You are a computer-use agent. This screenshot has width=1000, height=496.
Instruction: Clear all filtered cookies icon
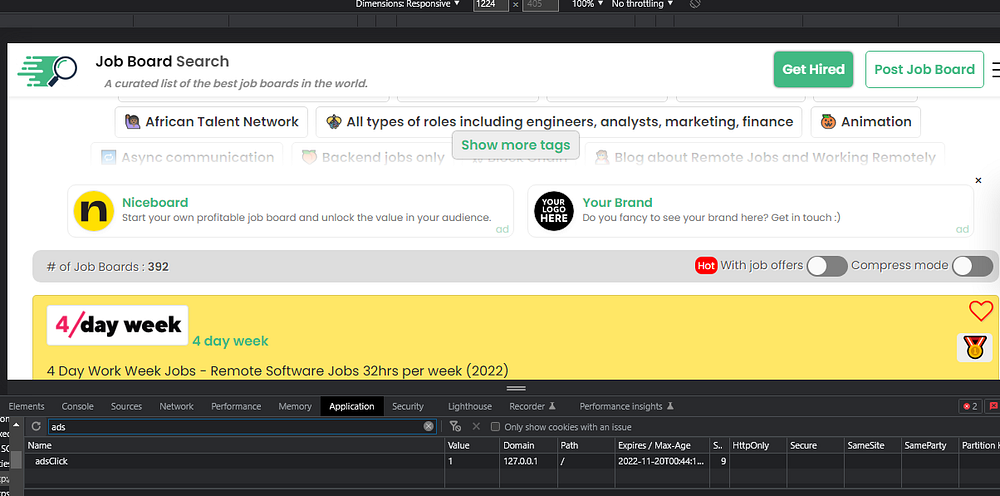[455, 427]
